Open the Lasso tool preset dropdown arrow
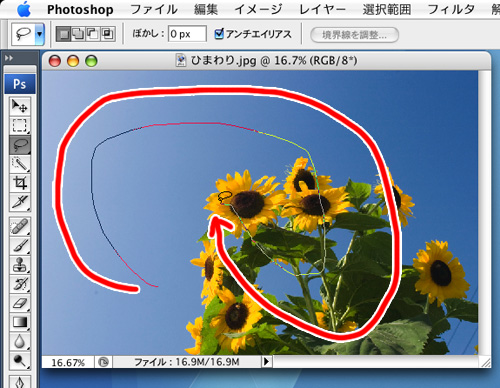Screen dimensions: 500x388 coord(40,34)
